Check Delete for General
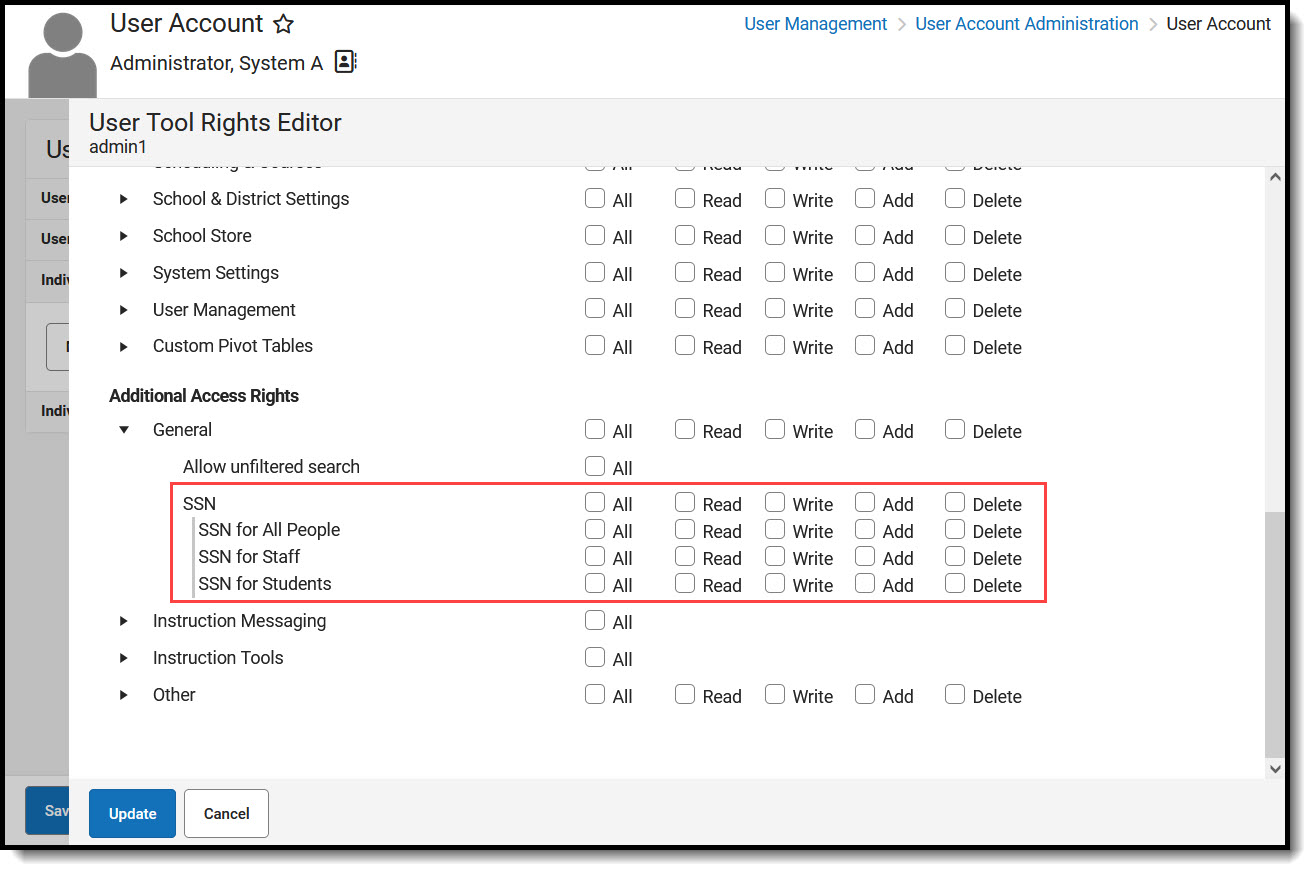Image resolution: width=1315 pixels, height=875 pixels. tap(955, 429)
